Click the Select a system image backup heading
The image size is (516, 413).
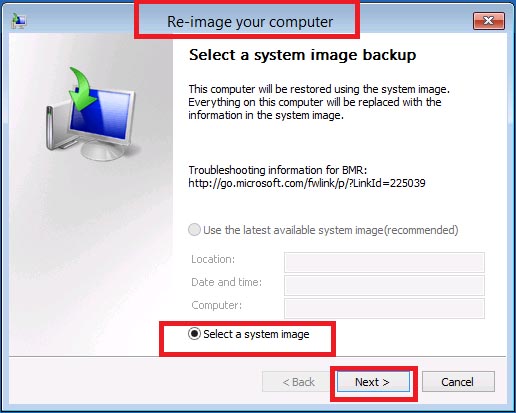click(303, 55)
